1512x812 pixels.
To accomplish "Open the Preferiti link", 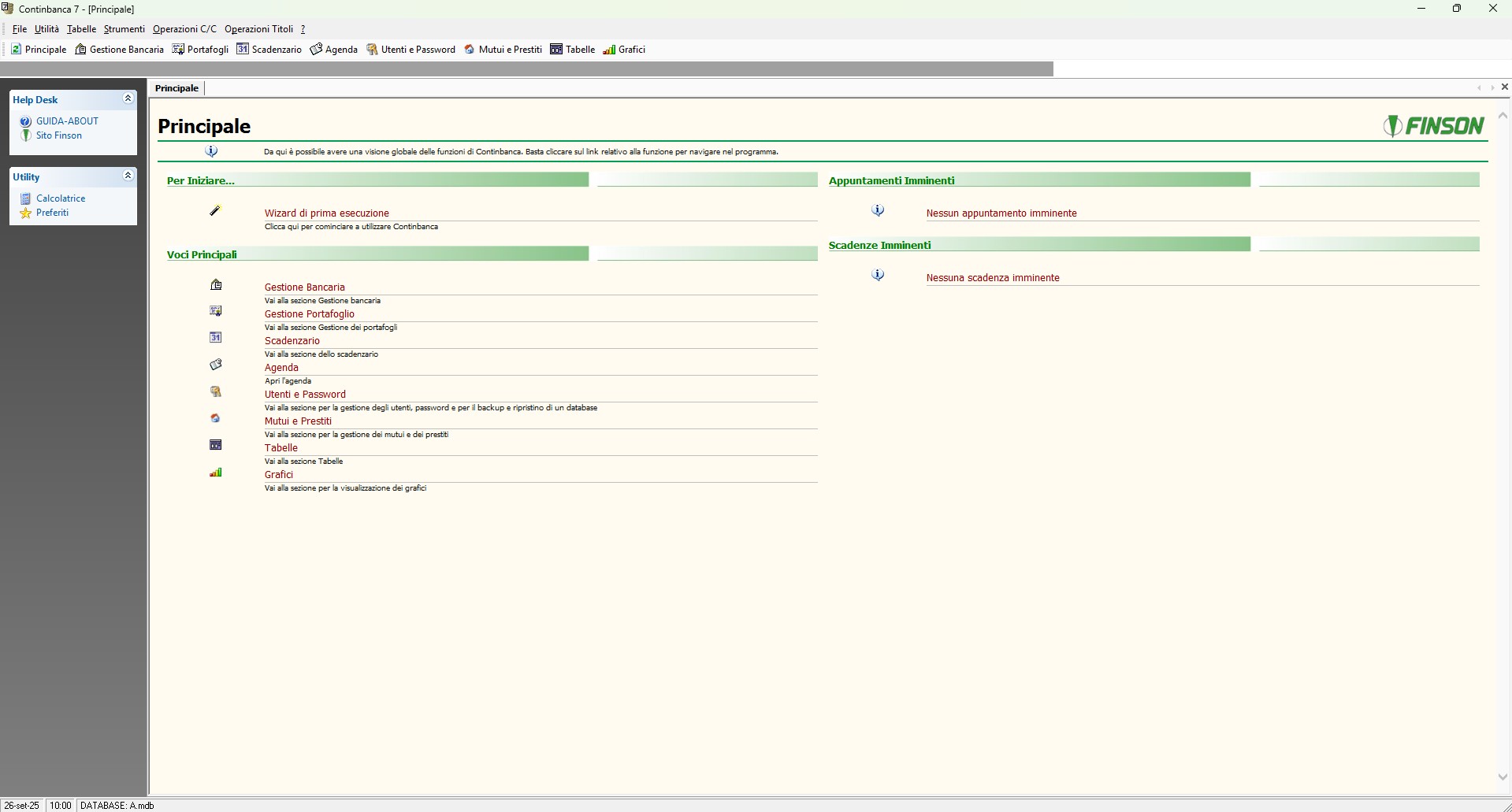I will pos(52,213).
